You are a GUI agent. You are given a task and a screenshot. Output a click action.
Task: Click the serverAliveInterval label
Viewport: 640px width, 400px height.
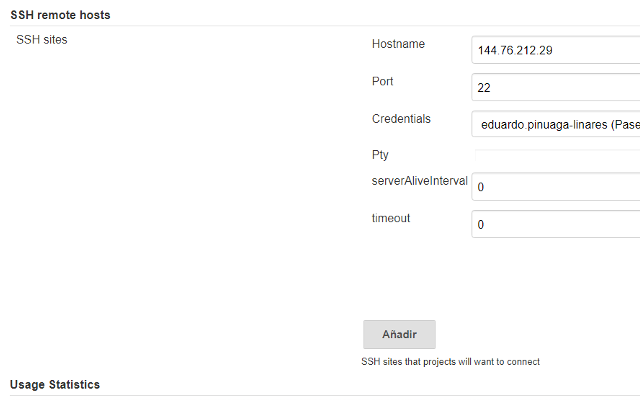420,181
